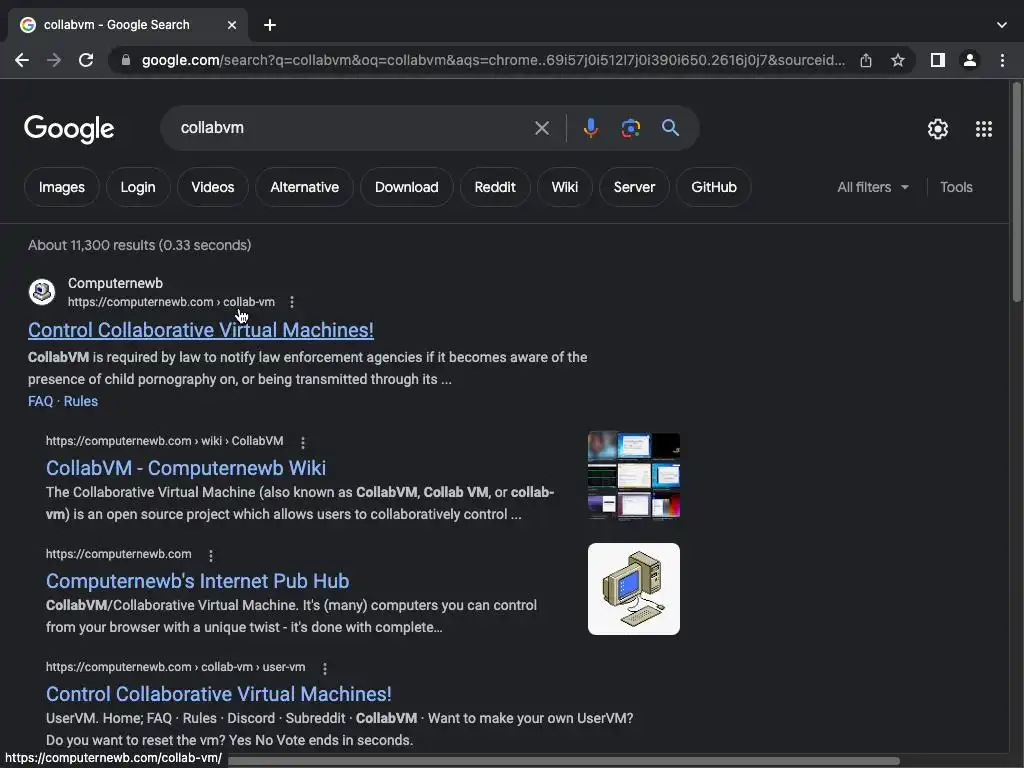Expand the All filters dropdown

[873, 187]
